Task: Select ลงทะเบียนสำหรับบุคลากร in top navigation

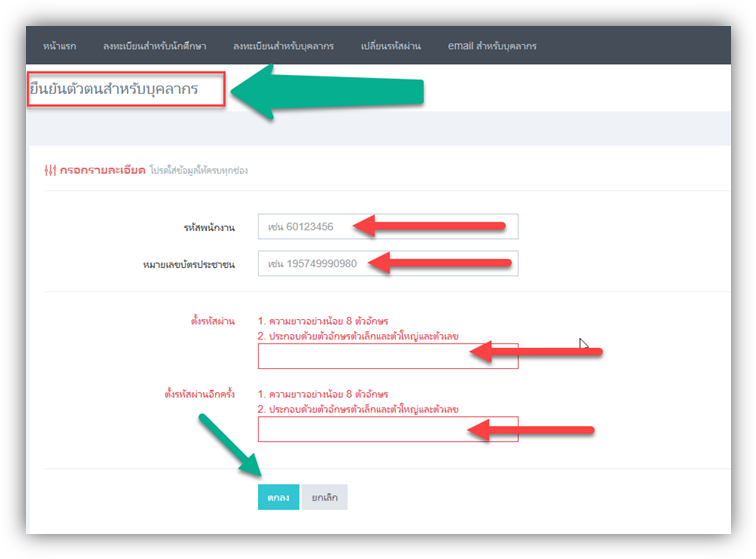Action: click(x=283, y=46)
